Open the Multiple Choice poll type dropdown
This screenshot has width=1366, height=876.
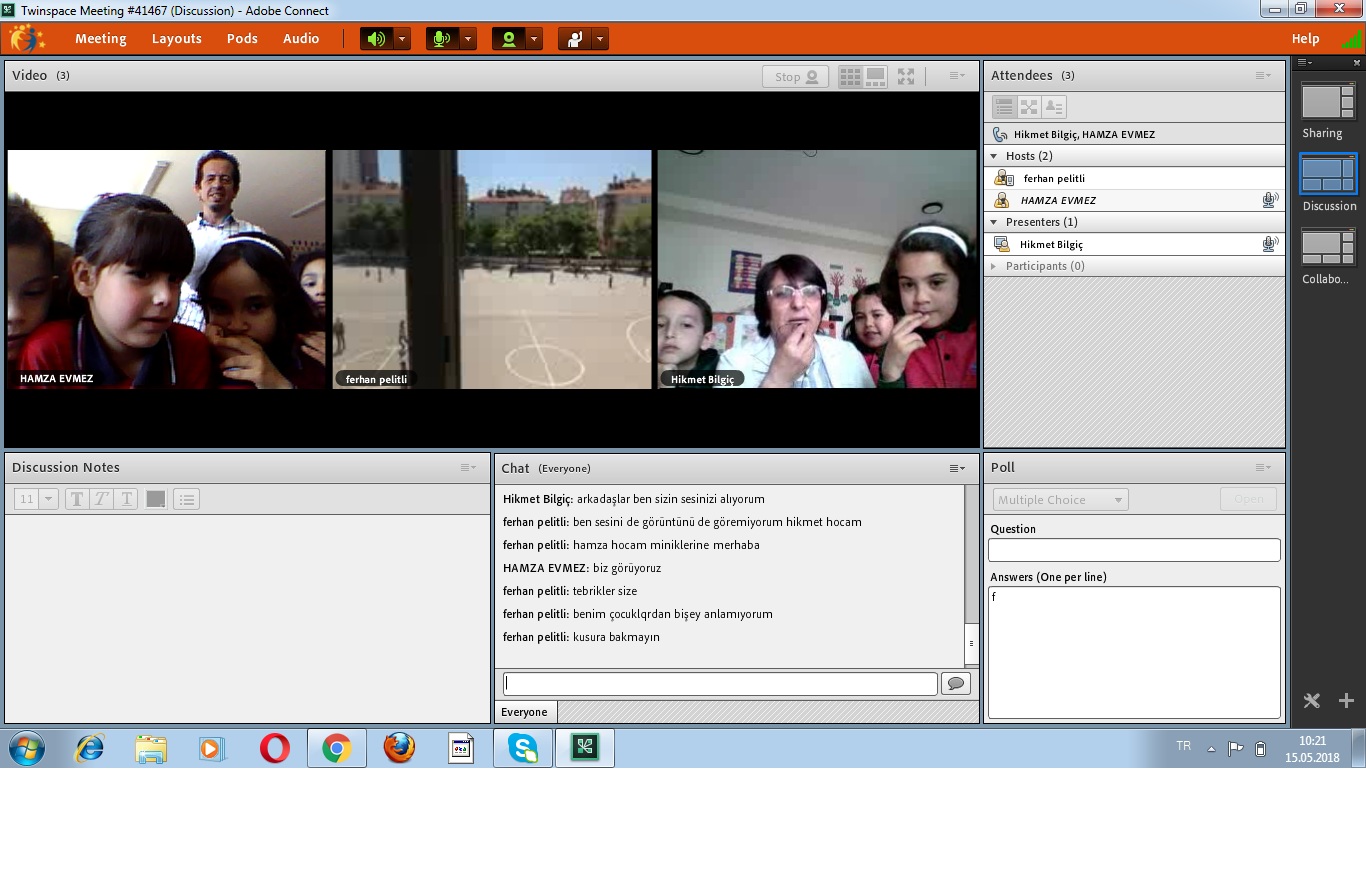click(x=1060, y=500)
